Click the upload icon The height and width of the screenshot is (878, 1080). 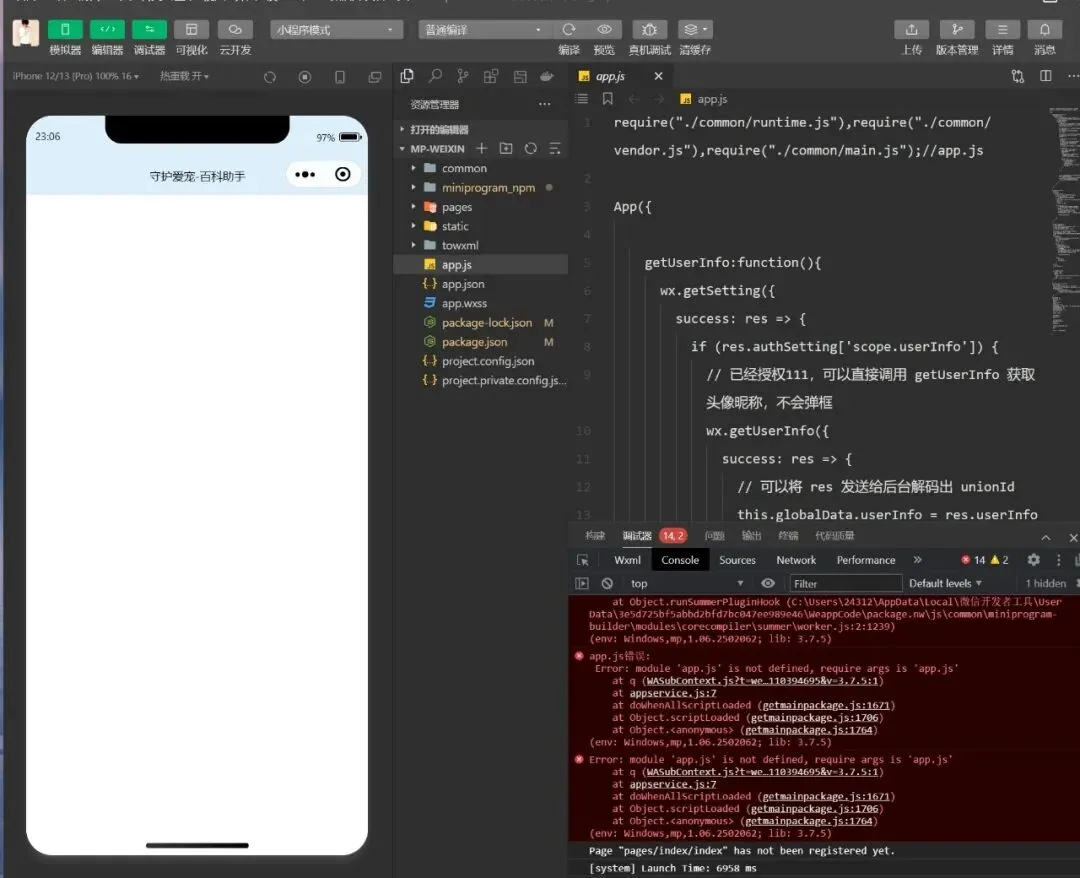[x=911, y=30]
